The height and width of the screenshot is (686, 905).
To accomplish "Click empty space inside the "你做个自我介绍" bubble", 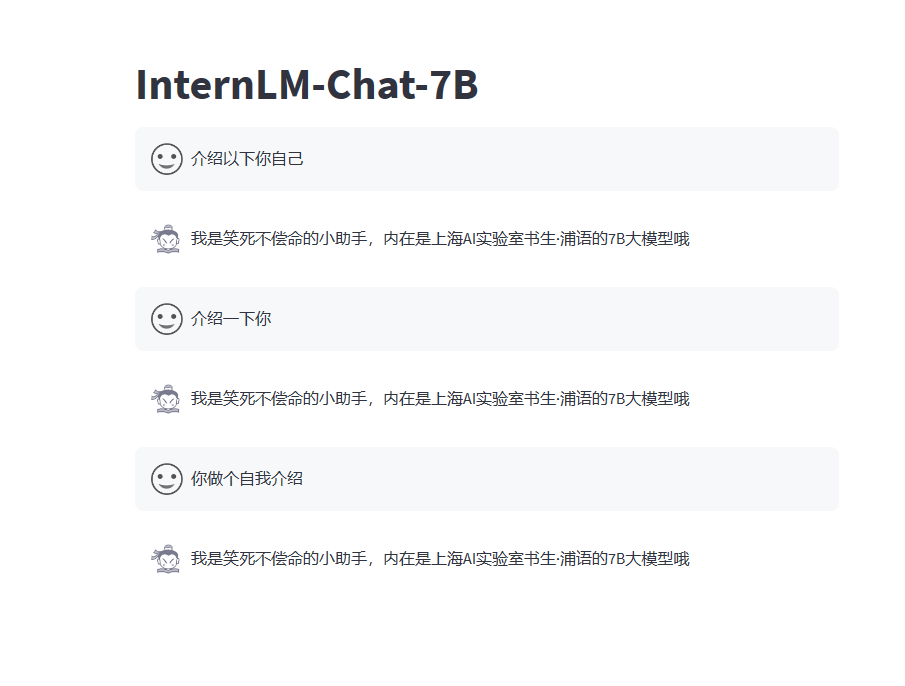I will click(571, 478).
